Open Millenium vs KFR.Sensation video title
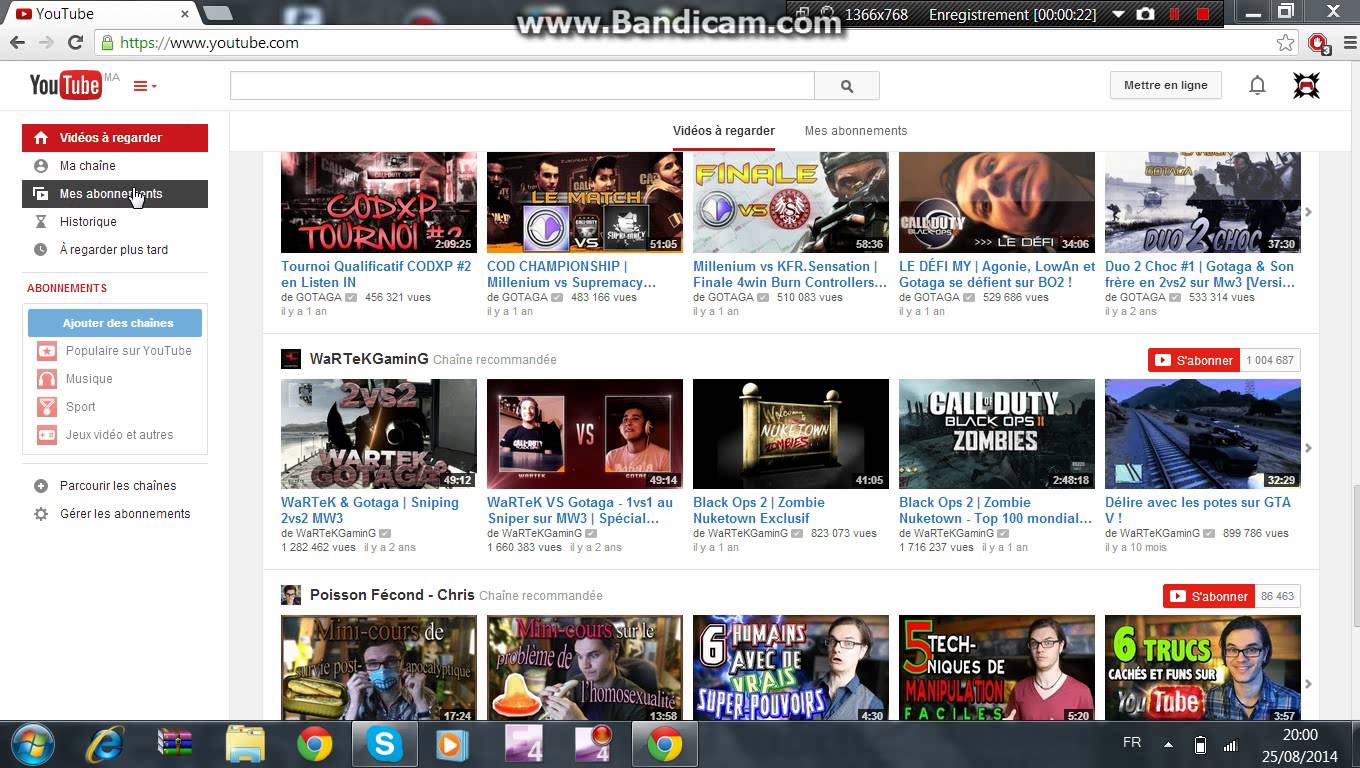1360x768 pixels. [790, 275]
